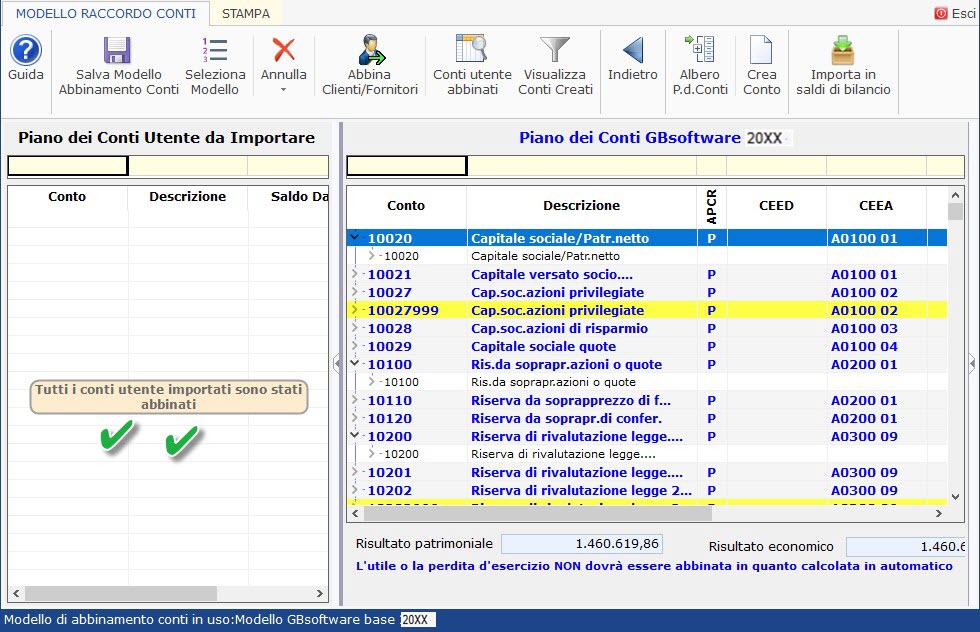Collapse account 10020 tree node
This screenshot has width=980, height=632.
[x=355, y=238]
